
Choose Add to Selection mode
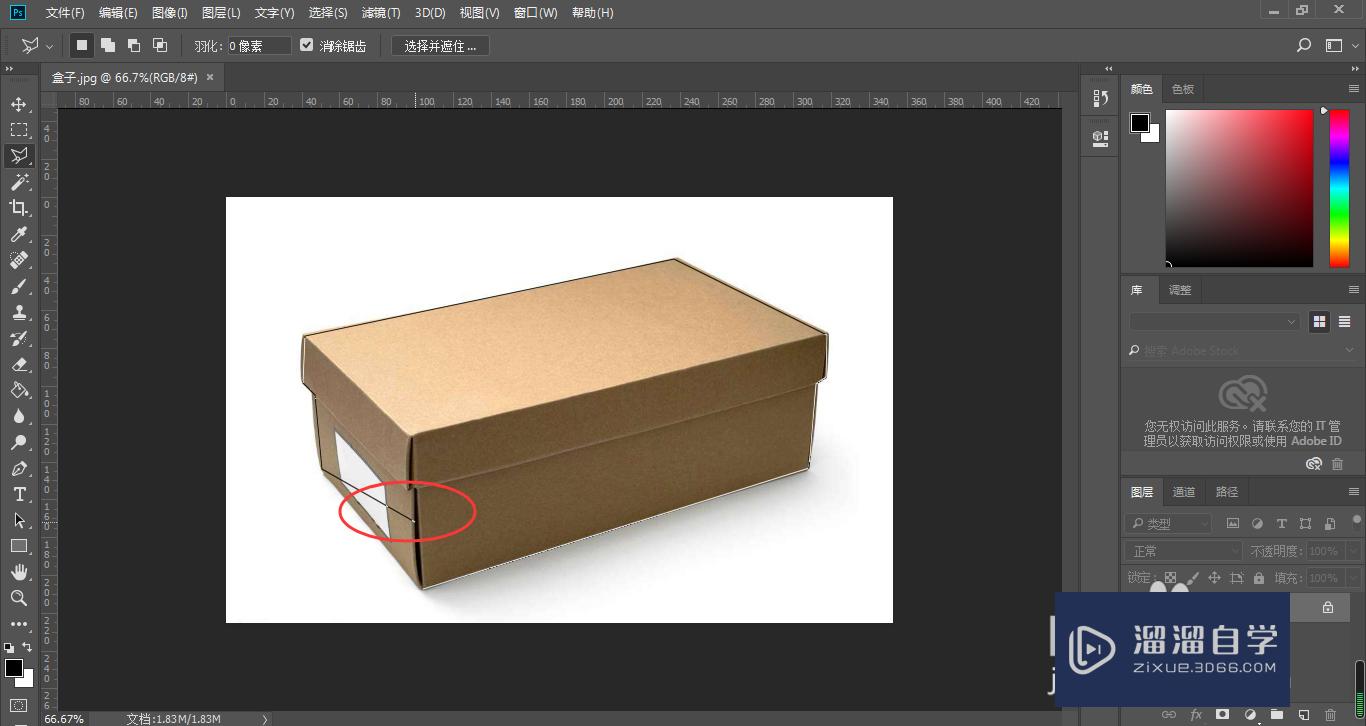coord(108,45)
